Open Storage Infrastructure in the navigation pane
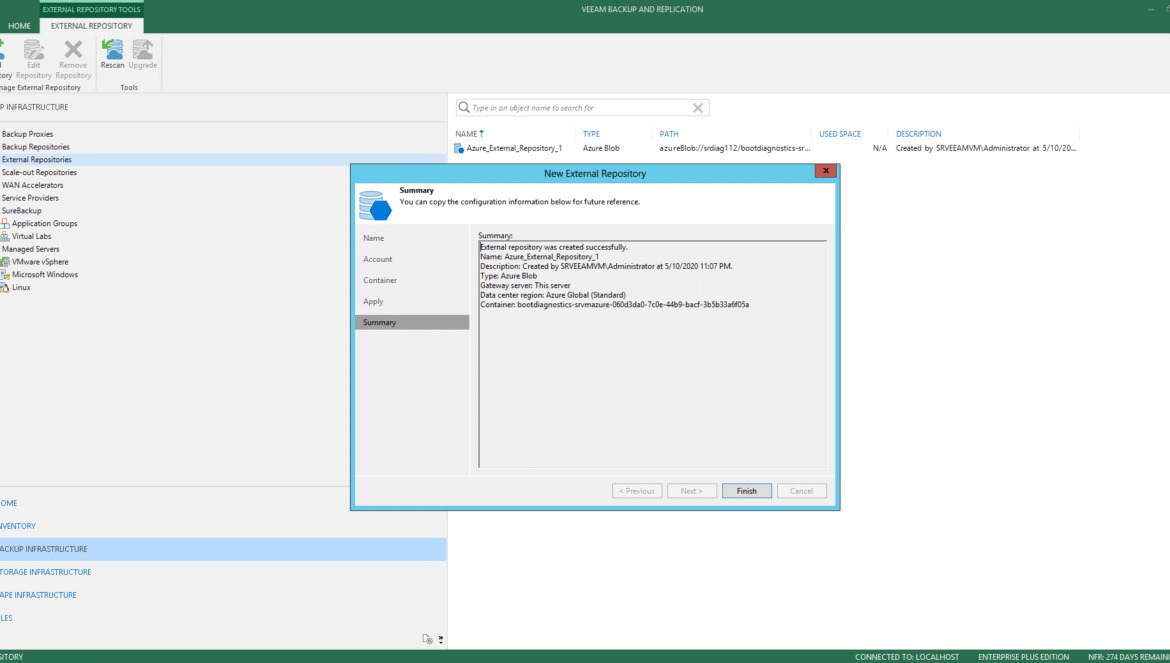 coord(223,572)
